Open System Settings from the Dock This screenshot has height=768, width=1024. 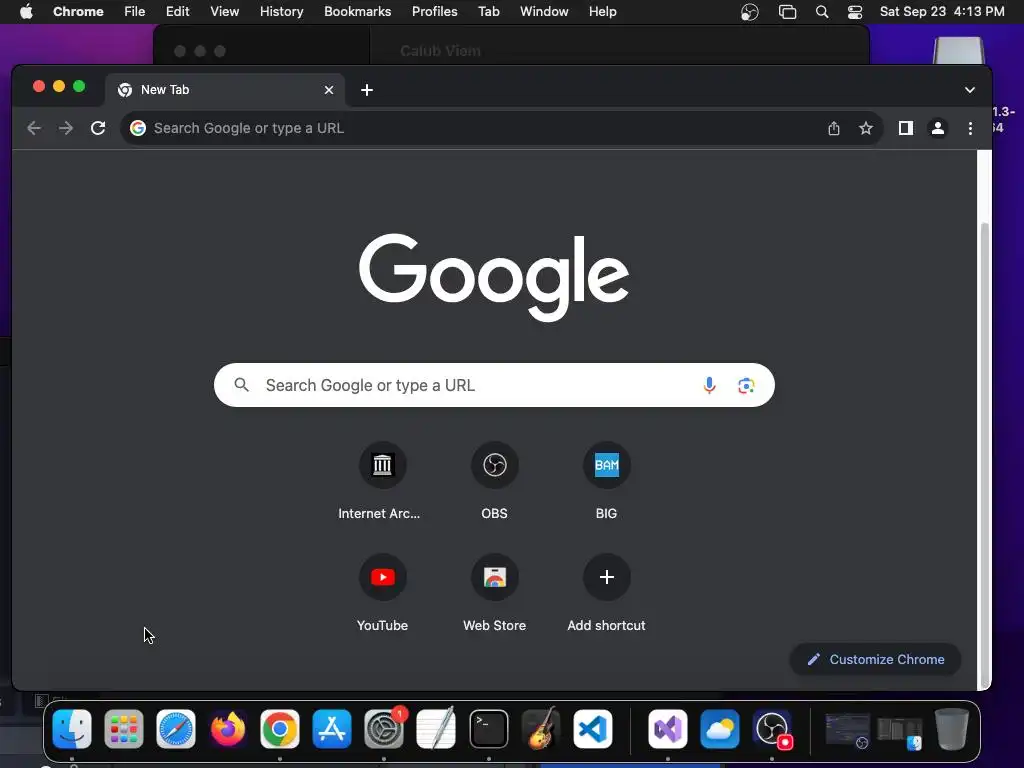pos(384,729)
